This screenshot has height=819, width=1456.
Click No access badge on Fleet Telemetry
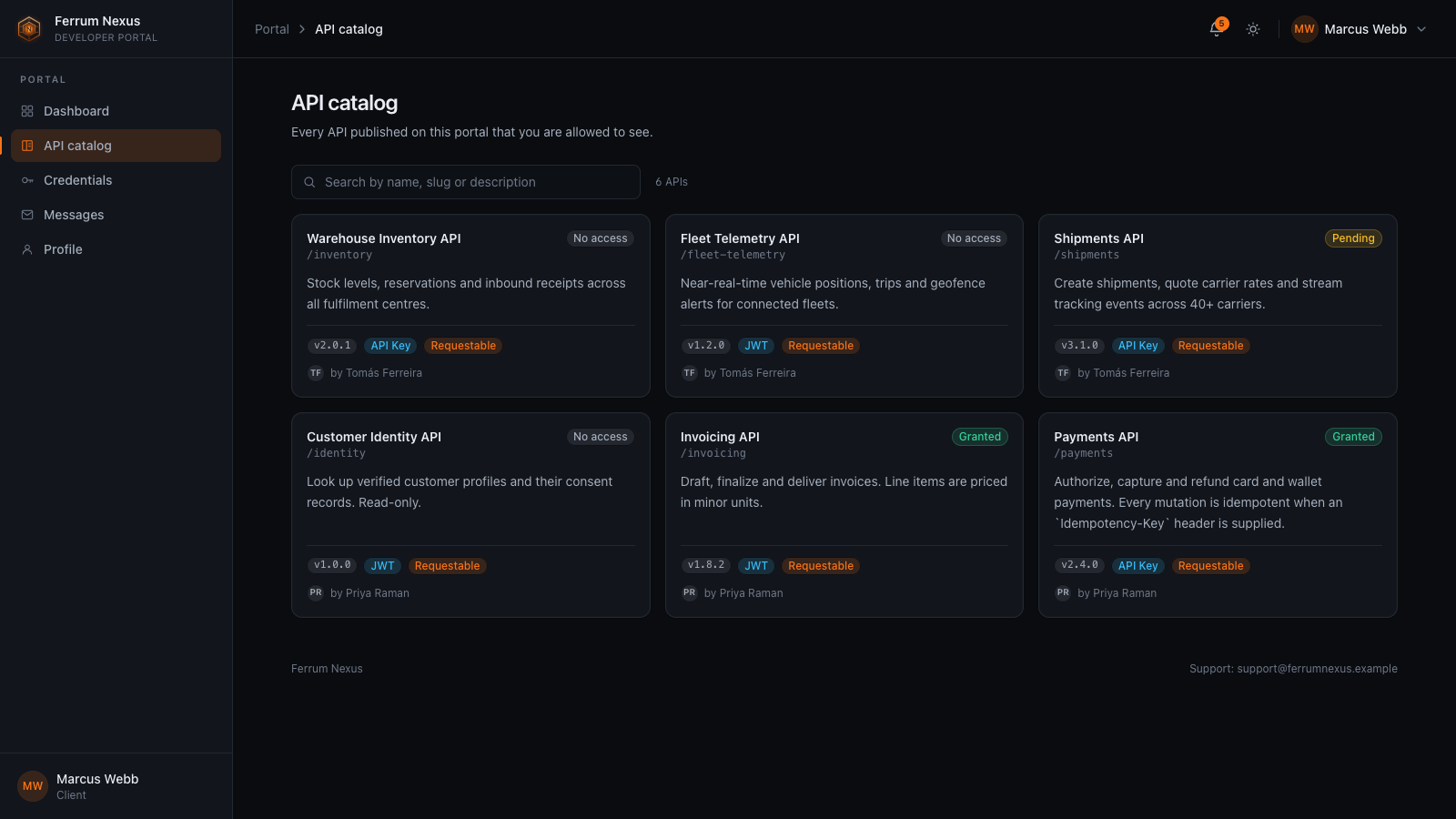click(974, 238)
